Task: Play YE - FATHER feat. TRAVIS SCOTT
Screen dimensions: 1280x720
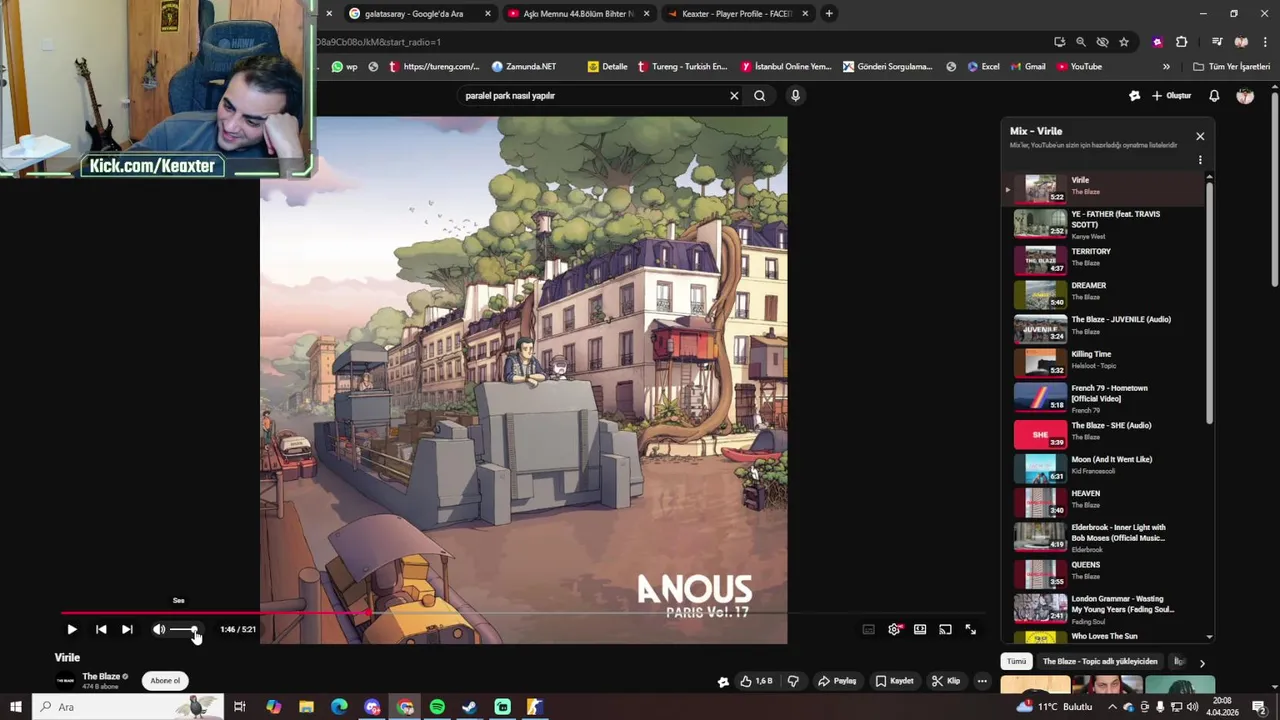Action: tap(1105, 224)
